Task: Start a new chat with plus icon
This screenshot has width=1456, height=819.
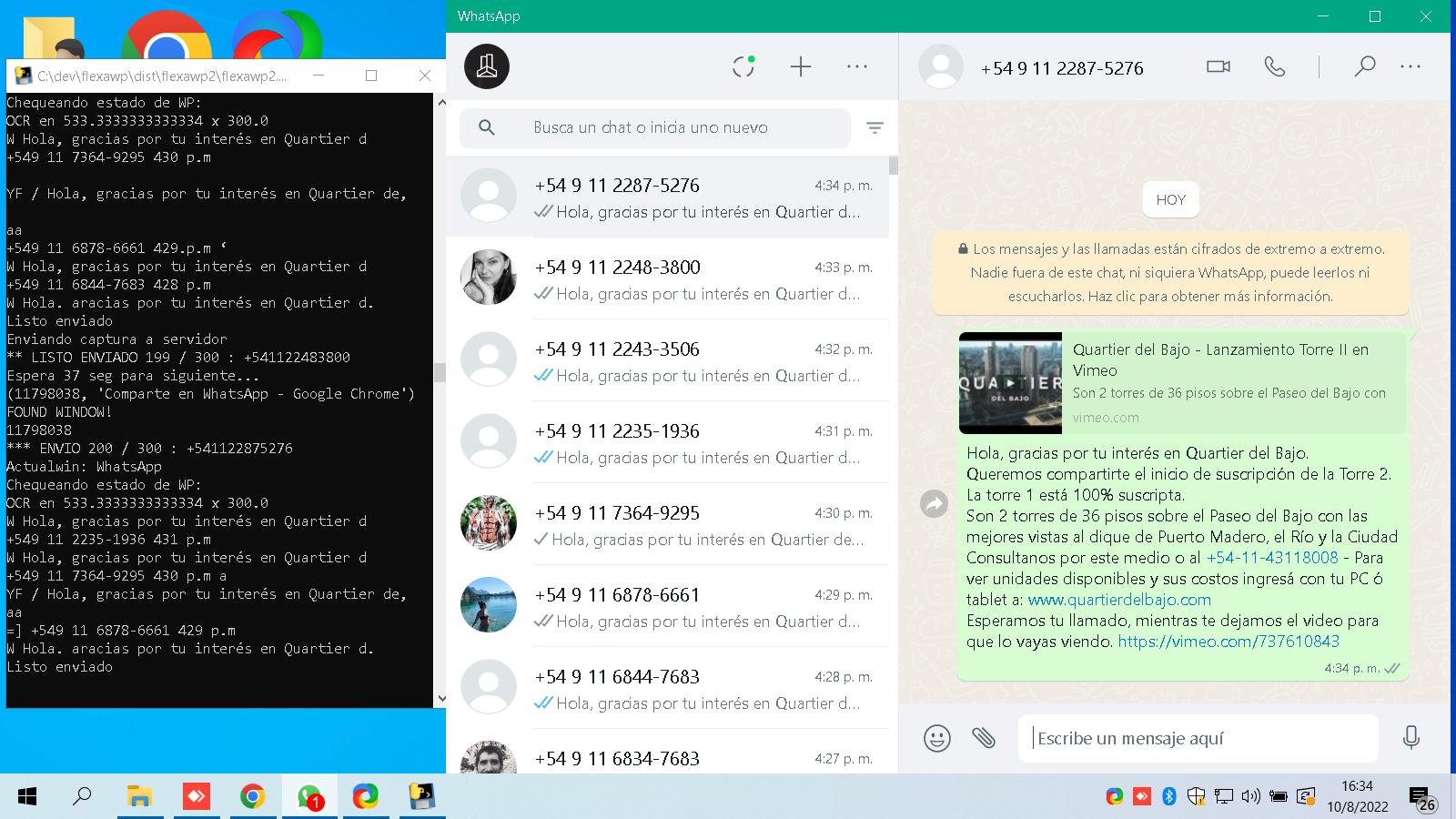Action: point(801,66)
